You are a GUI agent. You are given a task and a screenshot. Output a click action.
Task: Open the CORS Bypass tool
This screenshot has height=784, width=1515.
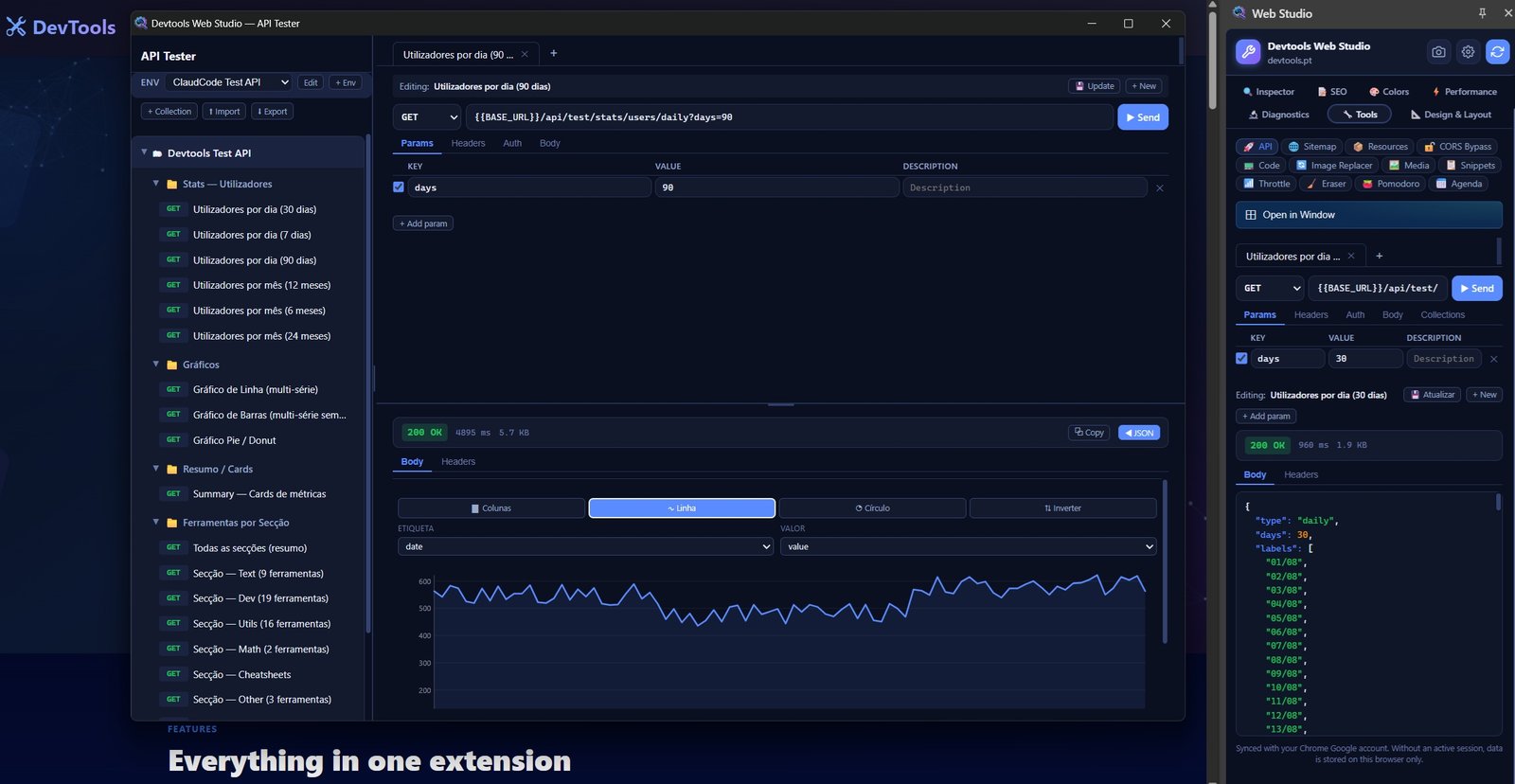tap(1457, 147)
